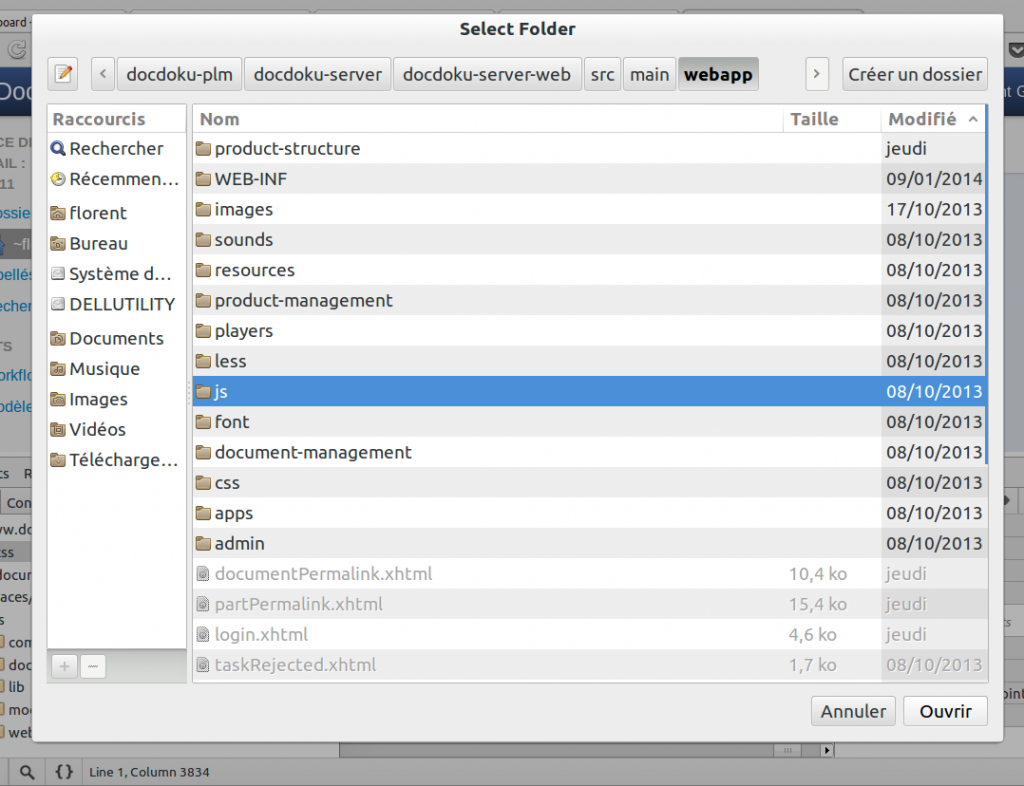This screenshot has height=786, width=1024.
Task: Click the path bar right scroll arrow
Action: [x=817, y=74]
